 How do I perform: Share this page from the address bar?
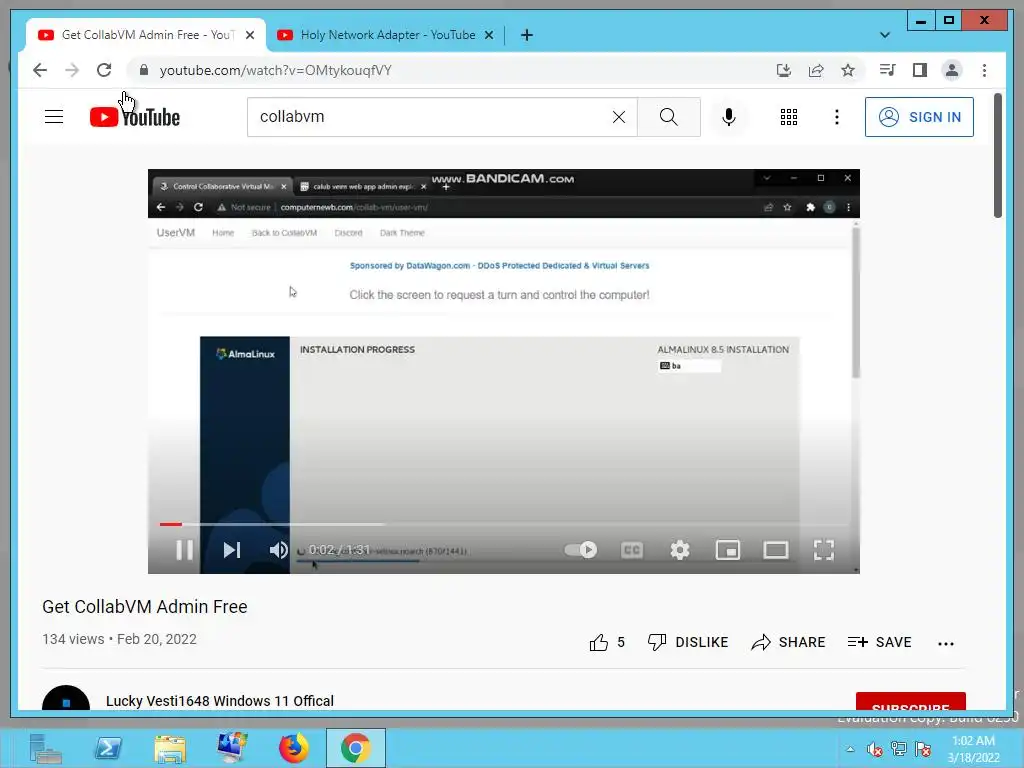coord(816,70)
